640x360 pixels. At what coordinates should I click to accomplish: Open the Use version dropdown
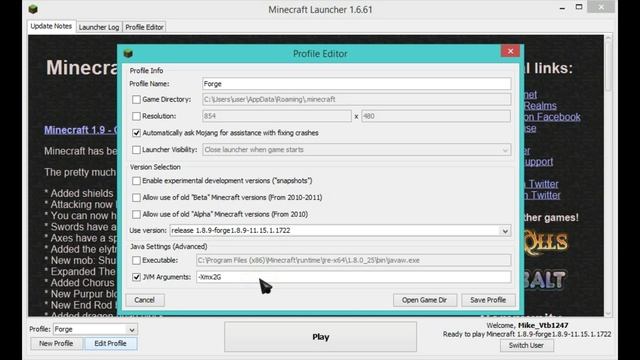(x=340, y=231)
